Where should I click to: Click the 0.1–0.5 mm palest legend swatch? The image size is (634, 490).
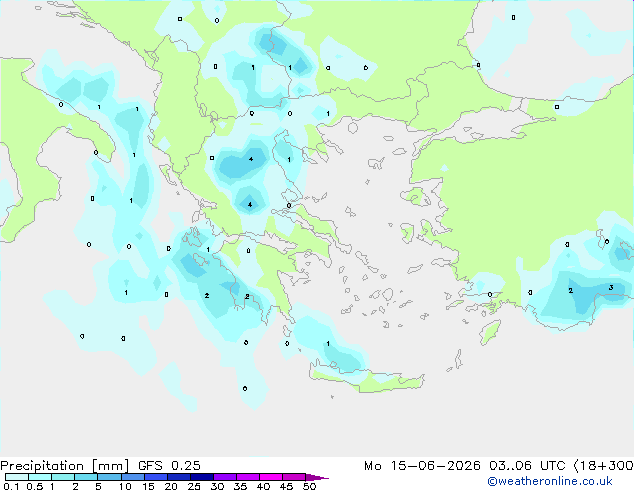pyautogui.click(x=17, y=477)
